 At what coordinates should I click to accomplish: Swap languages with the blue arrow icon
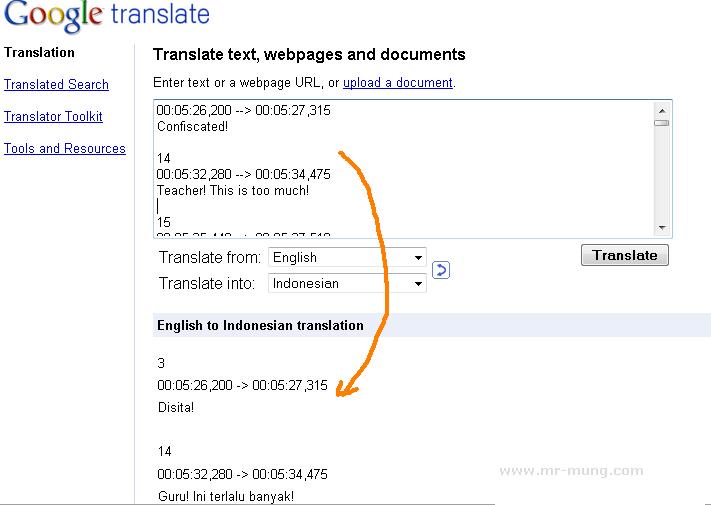click(x=441, y=270)
